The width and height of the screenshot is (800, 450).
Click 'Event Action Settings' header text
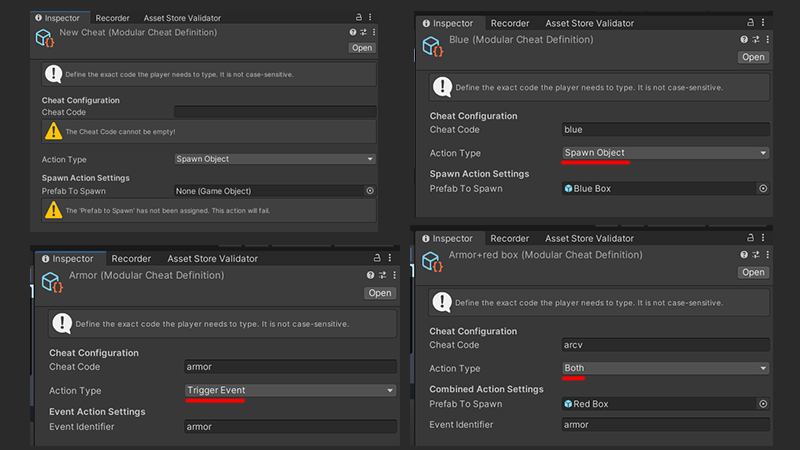(97, 411)
